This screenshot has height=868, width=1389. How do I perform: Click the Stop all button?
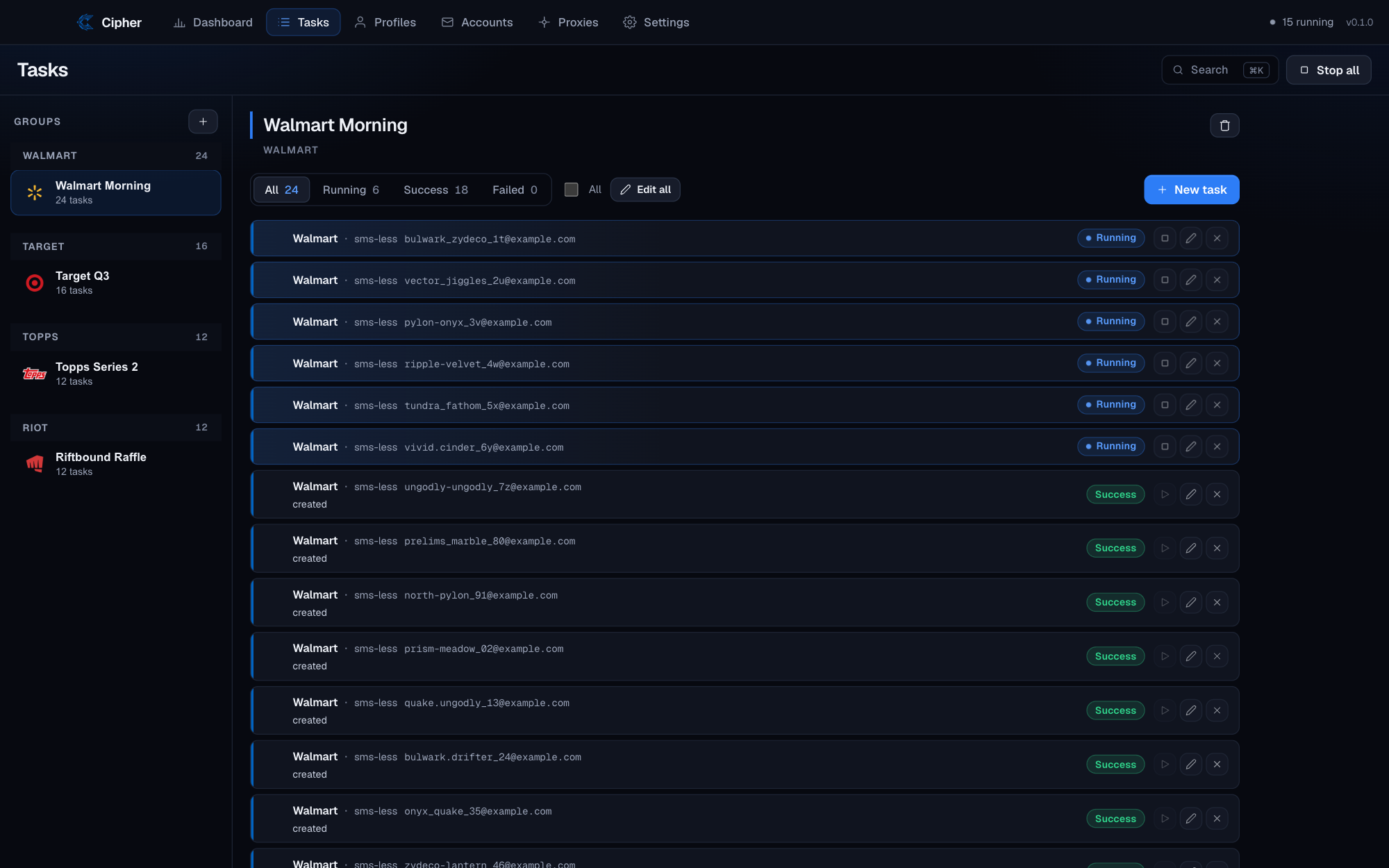click(x=1329, y=70)
